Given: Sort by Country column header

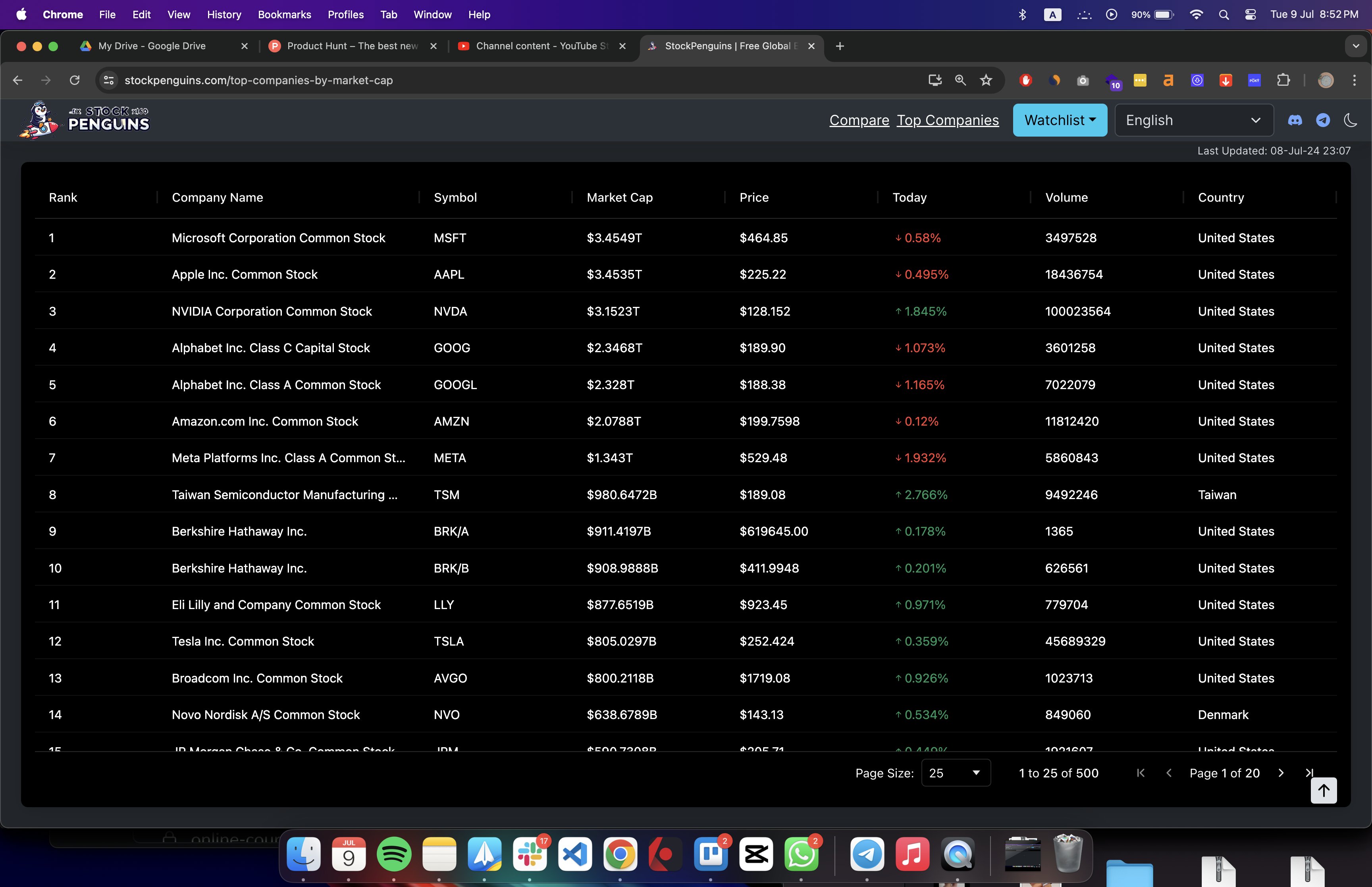Looking at the screenshot, I should [x=1221, y=197].
